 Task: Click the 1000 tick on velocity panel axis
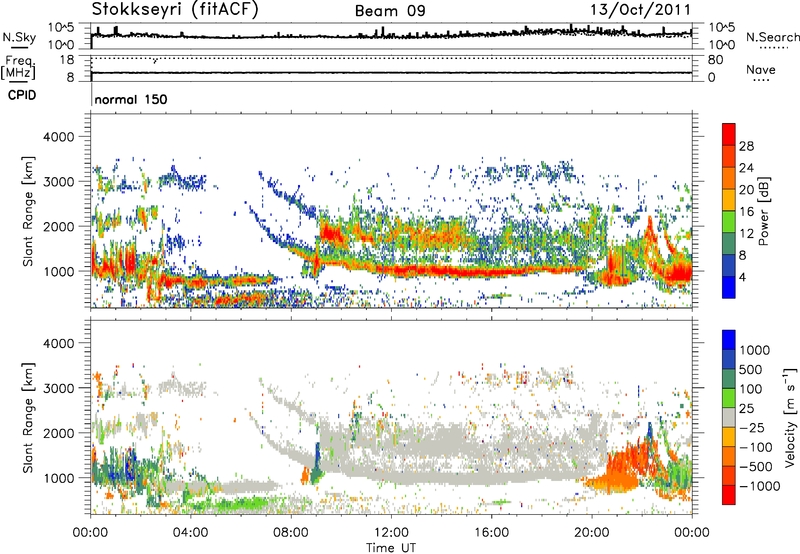[58, 478]
